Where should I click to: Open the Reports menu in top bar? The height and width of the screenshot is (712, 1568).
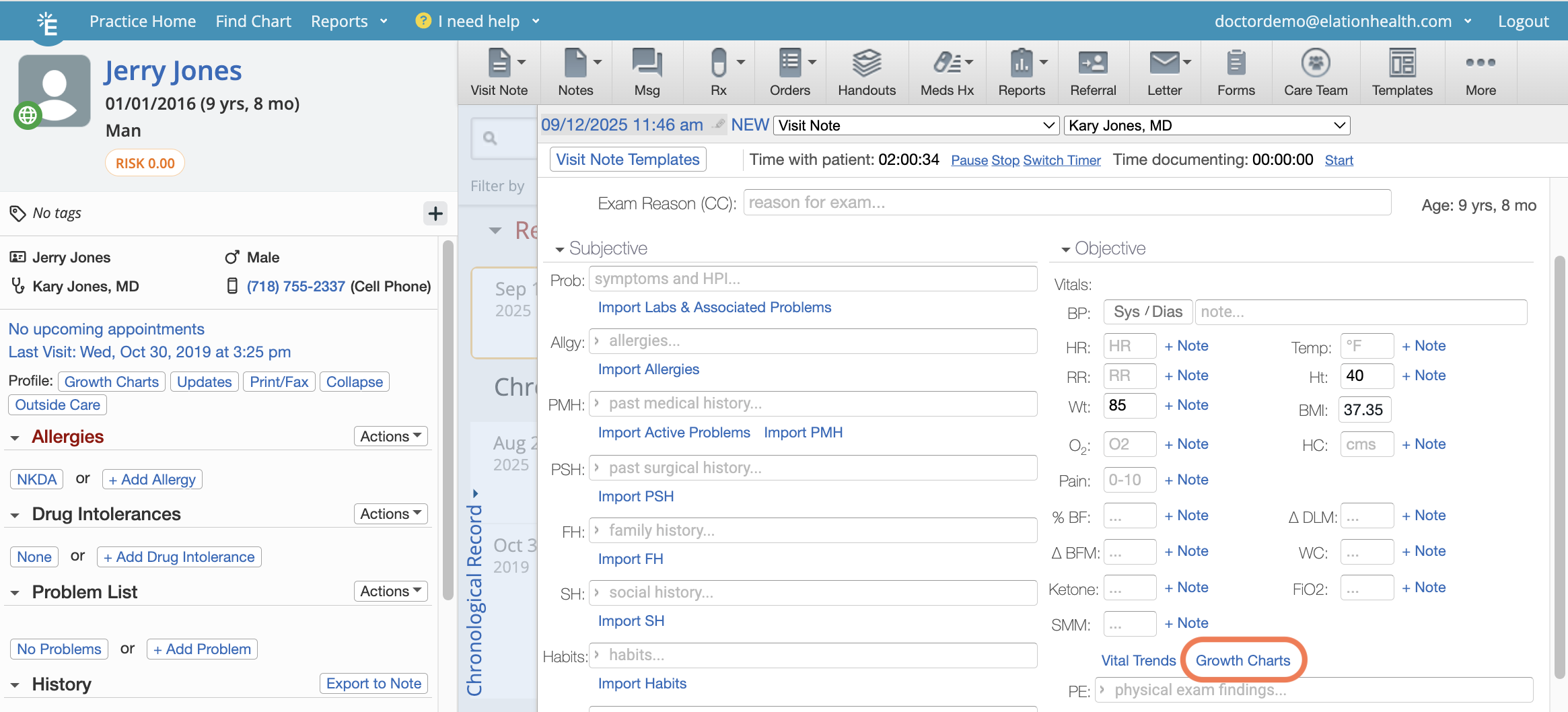(349, 22)
